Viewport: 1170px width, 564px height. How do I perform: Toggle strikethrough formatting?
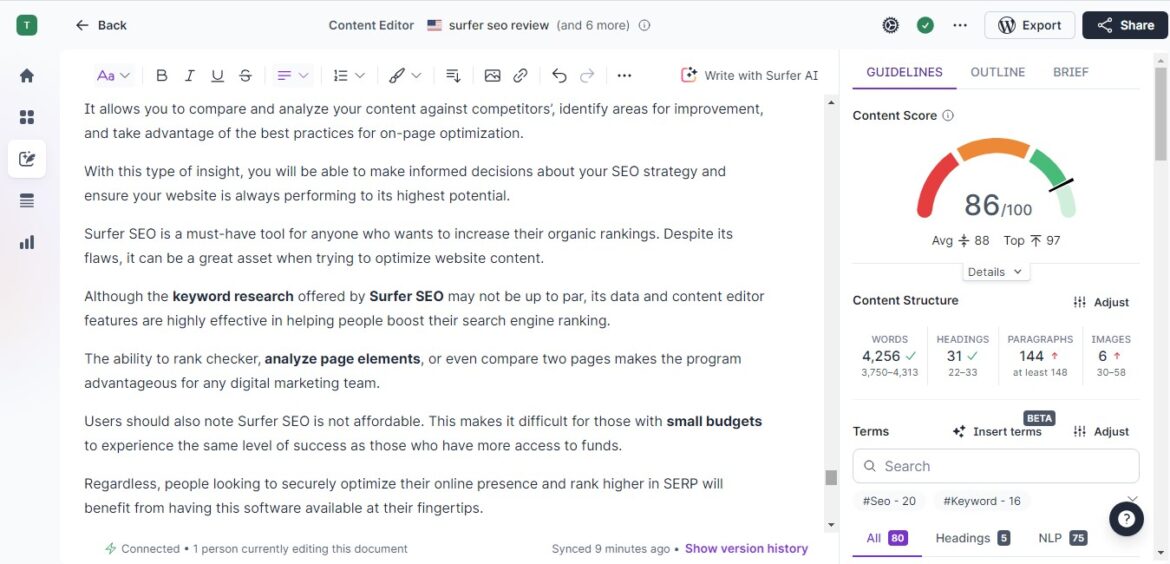245,75
